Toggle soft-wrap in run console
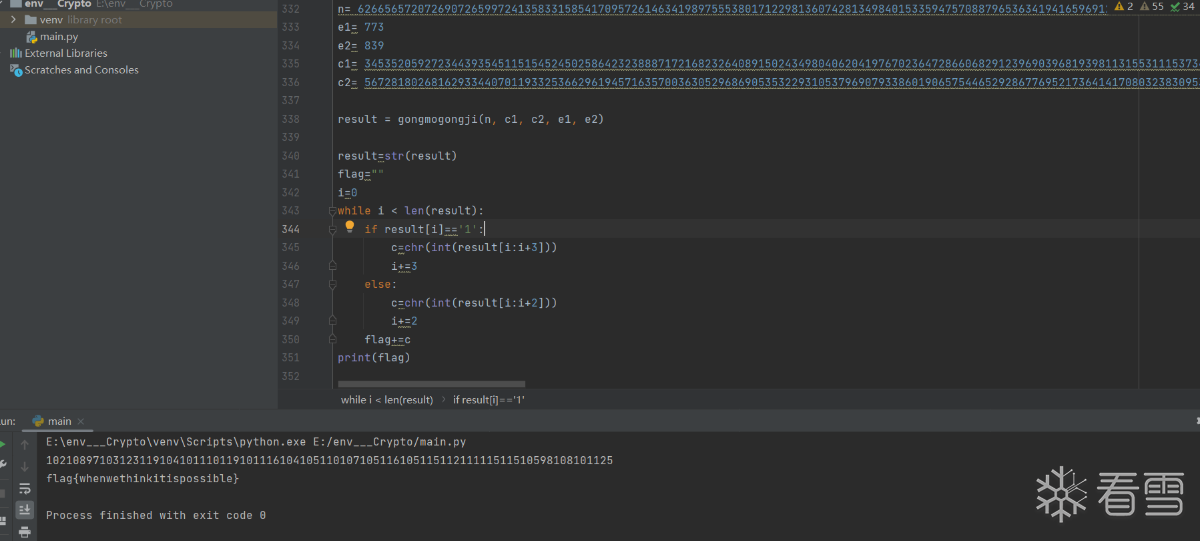This screenshot has width=1200, height=541. [25, 488]
